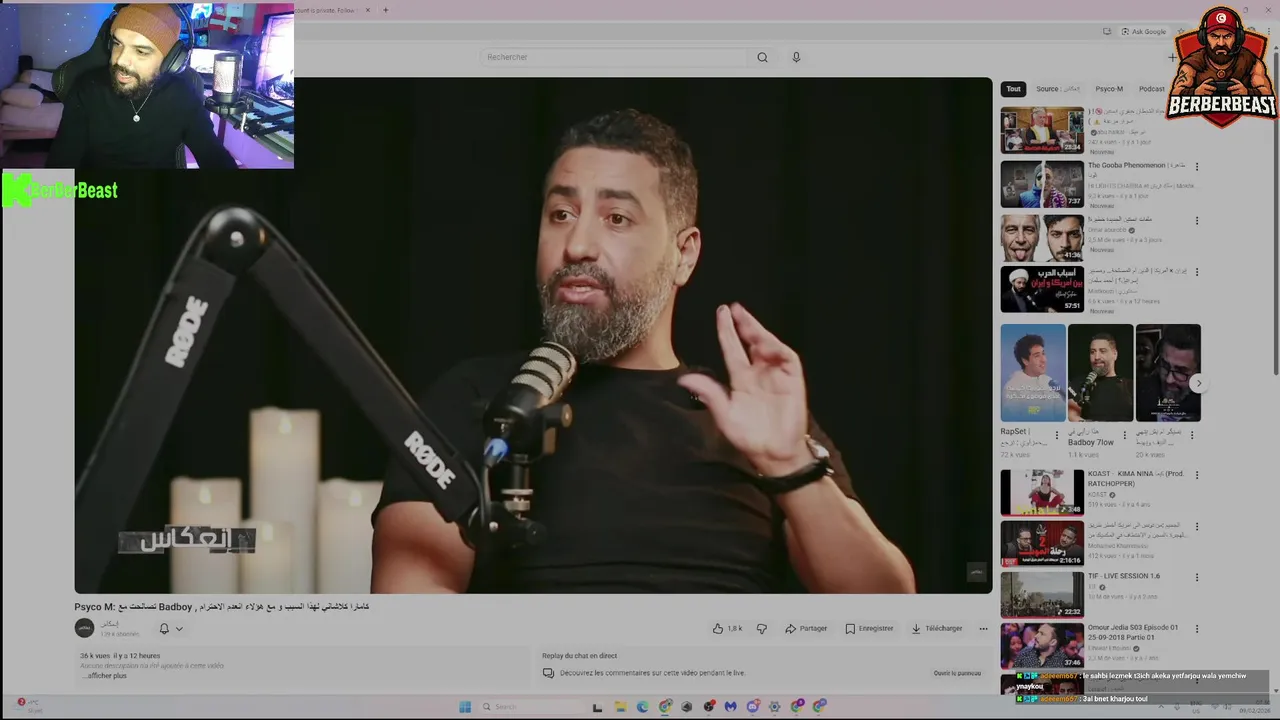The width and height of the screenshot is (1280, 720).
Task: Open the 57:51 duration video thumbnail
Action: tap(1042, 289)
